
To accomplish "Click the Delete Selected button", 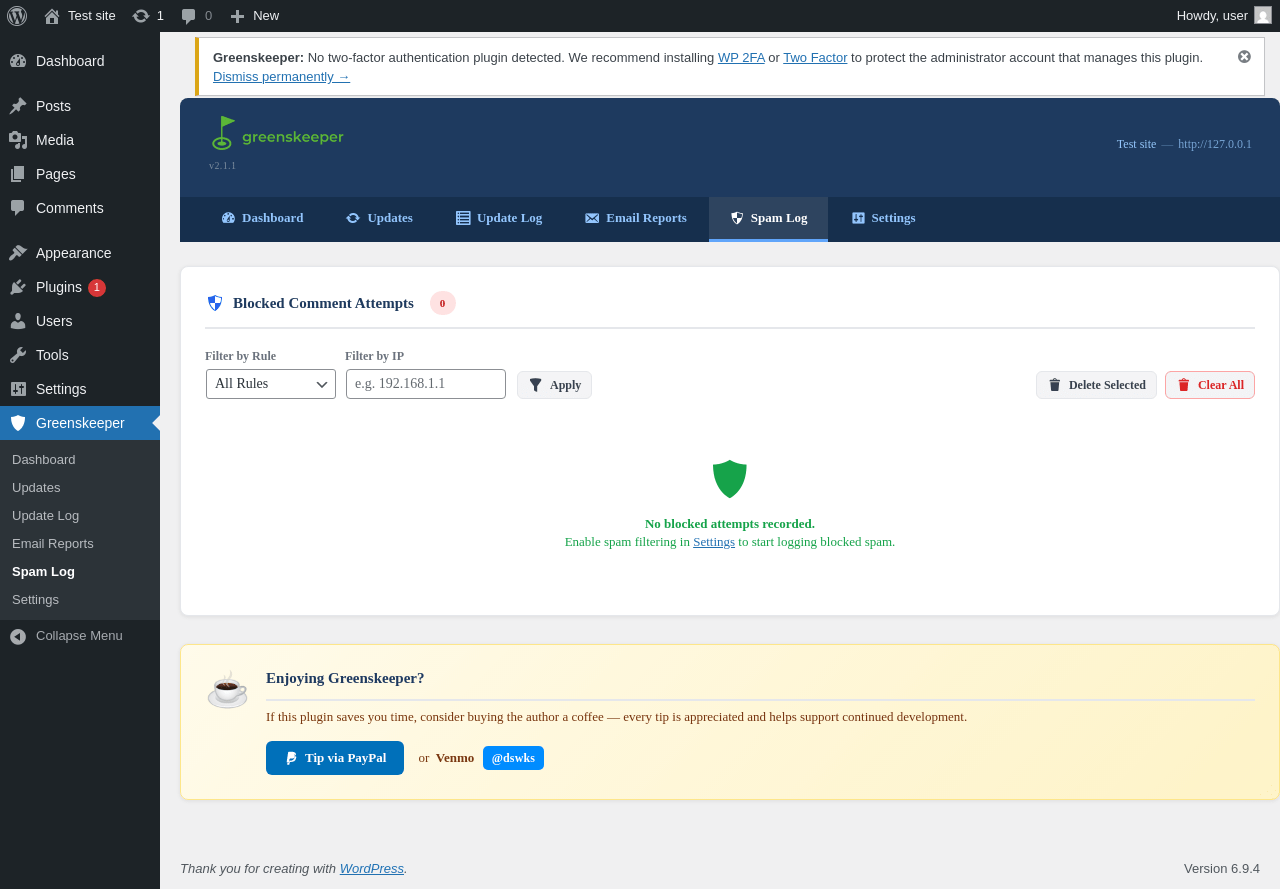I will coord(1096,385).
